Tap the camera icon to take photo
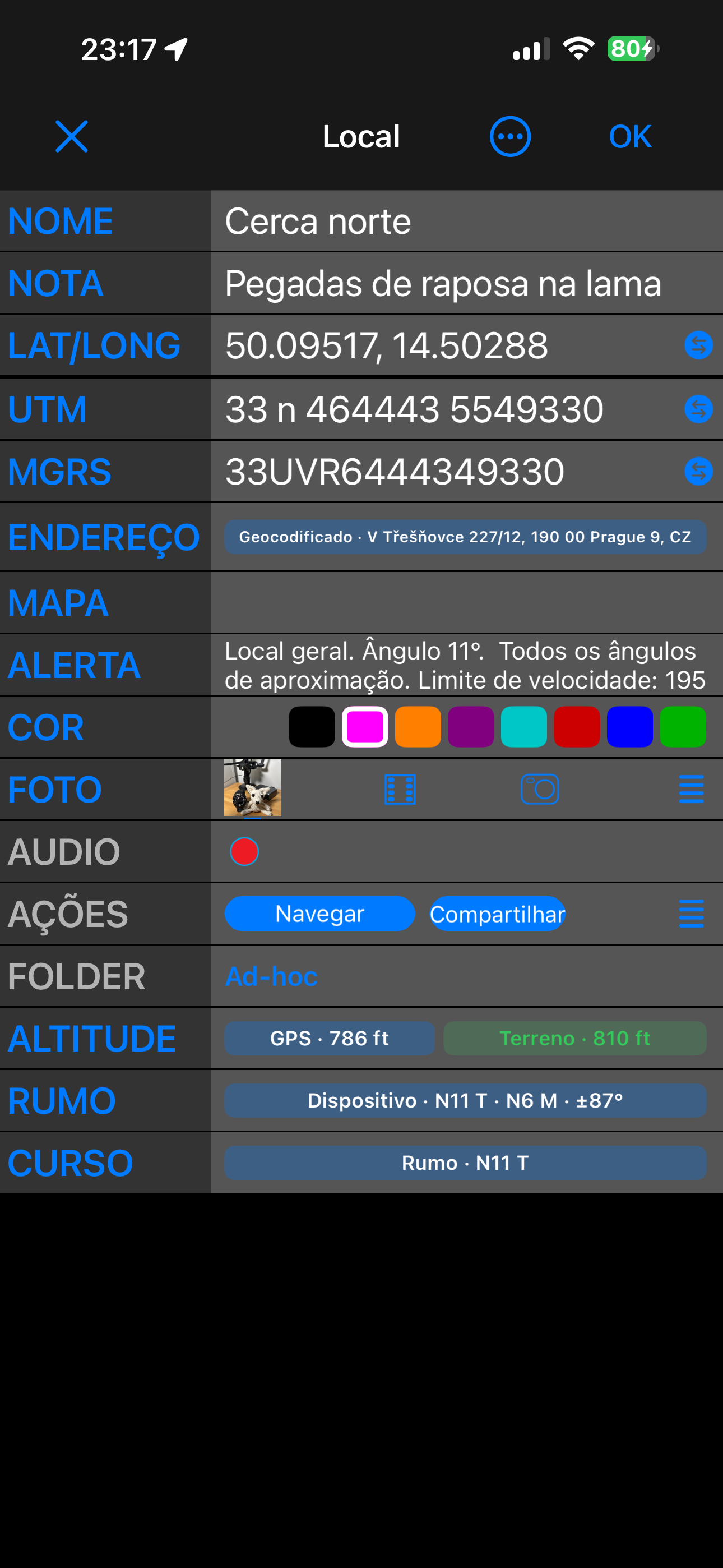723x1568 pixels. click(x=540, y=790)
